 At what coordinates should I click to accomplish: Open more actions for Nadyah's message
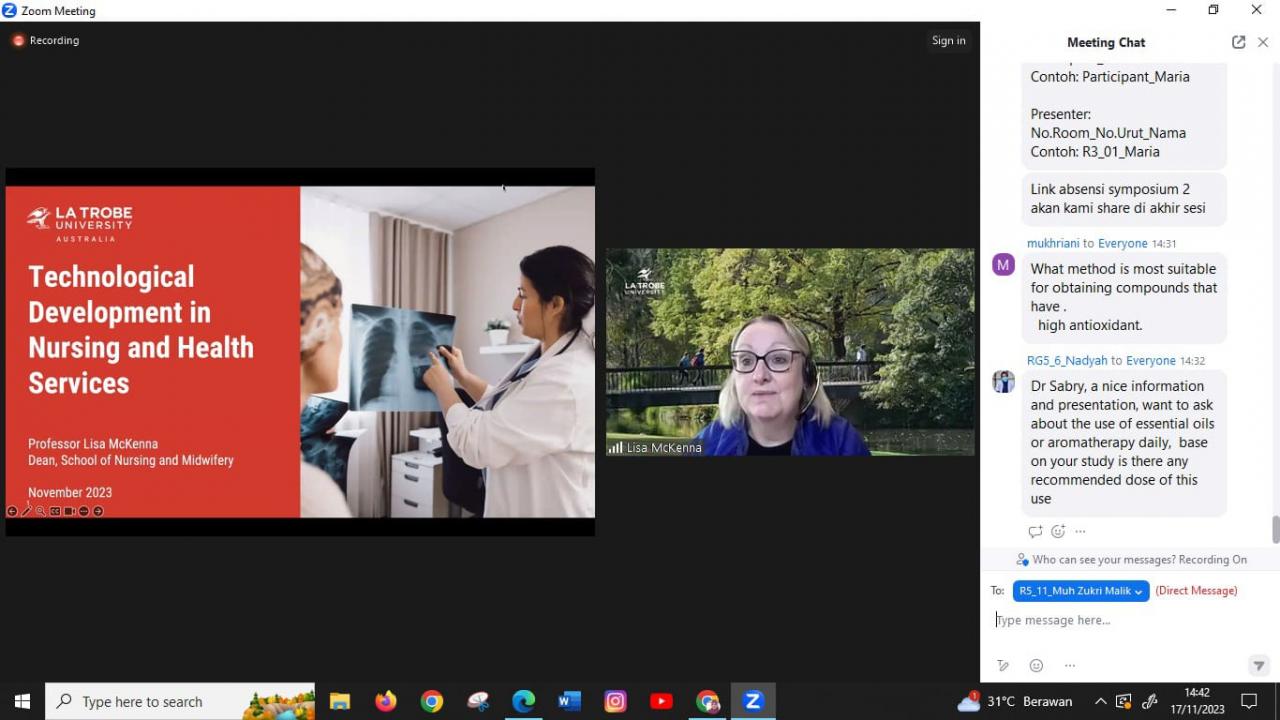(1080, 532)
